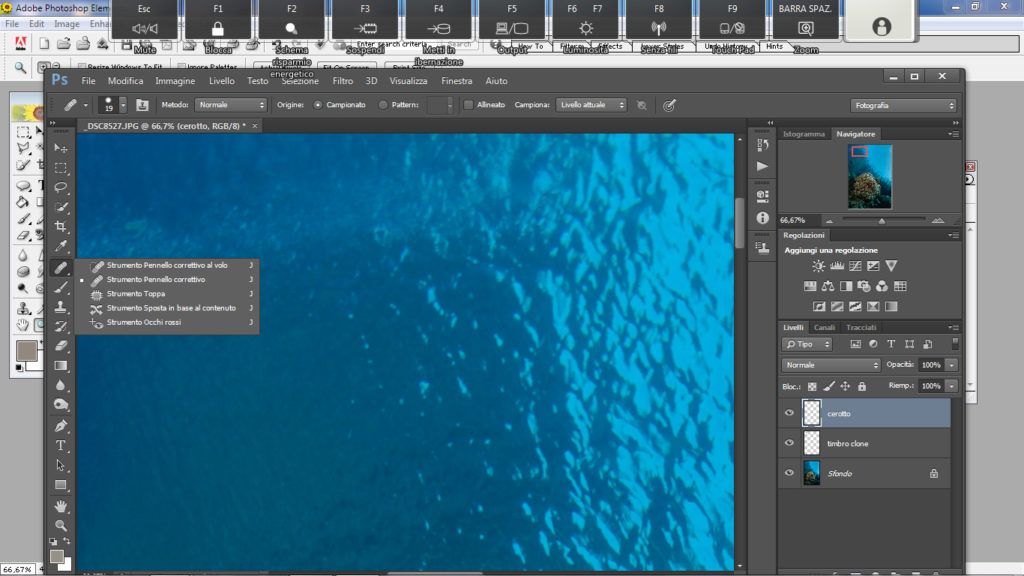The image size is (1024, 576).
Task: Click the foreground color swatch
Action: (x=57, y=556)
